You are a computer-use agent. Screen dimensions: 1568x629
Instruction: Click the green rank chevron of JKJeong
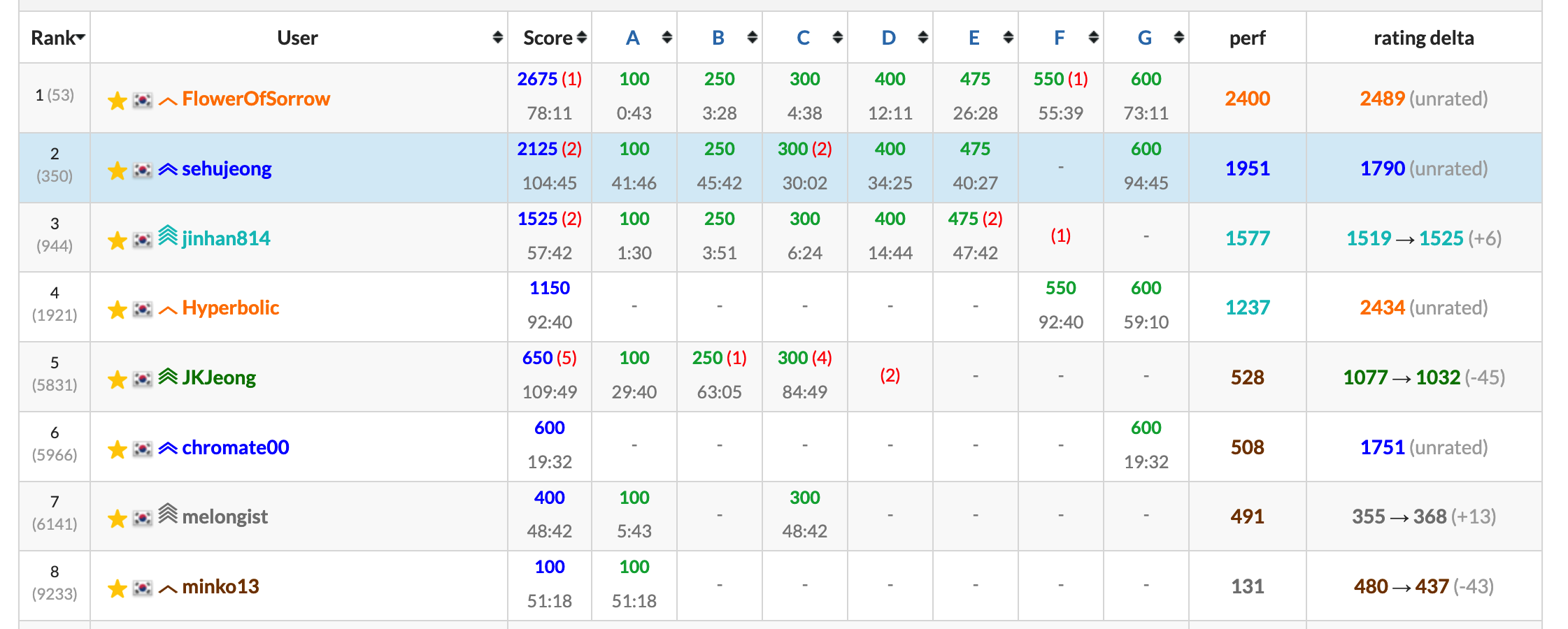pyautogui.click(x=168, y=377)
